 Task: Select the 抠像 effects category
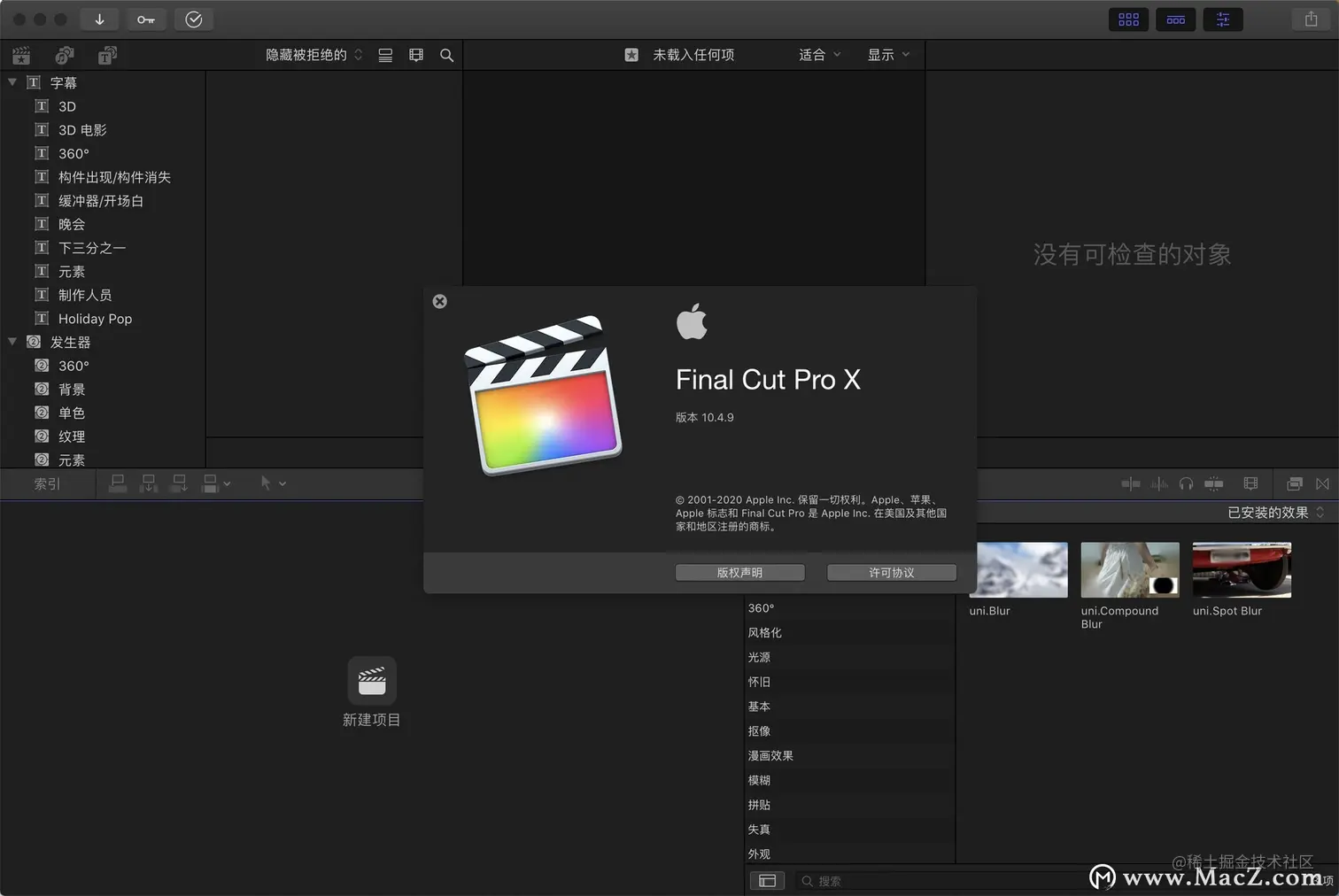pyautogui.click(x=759, y=731)
